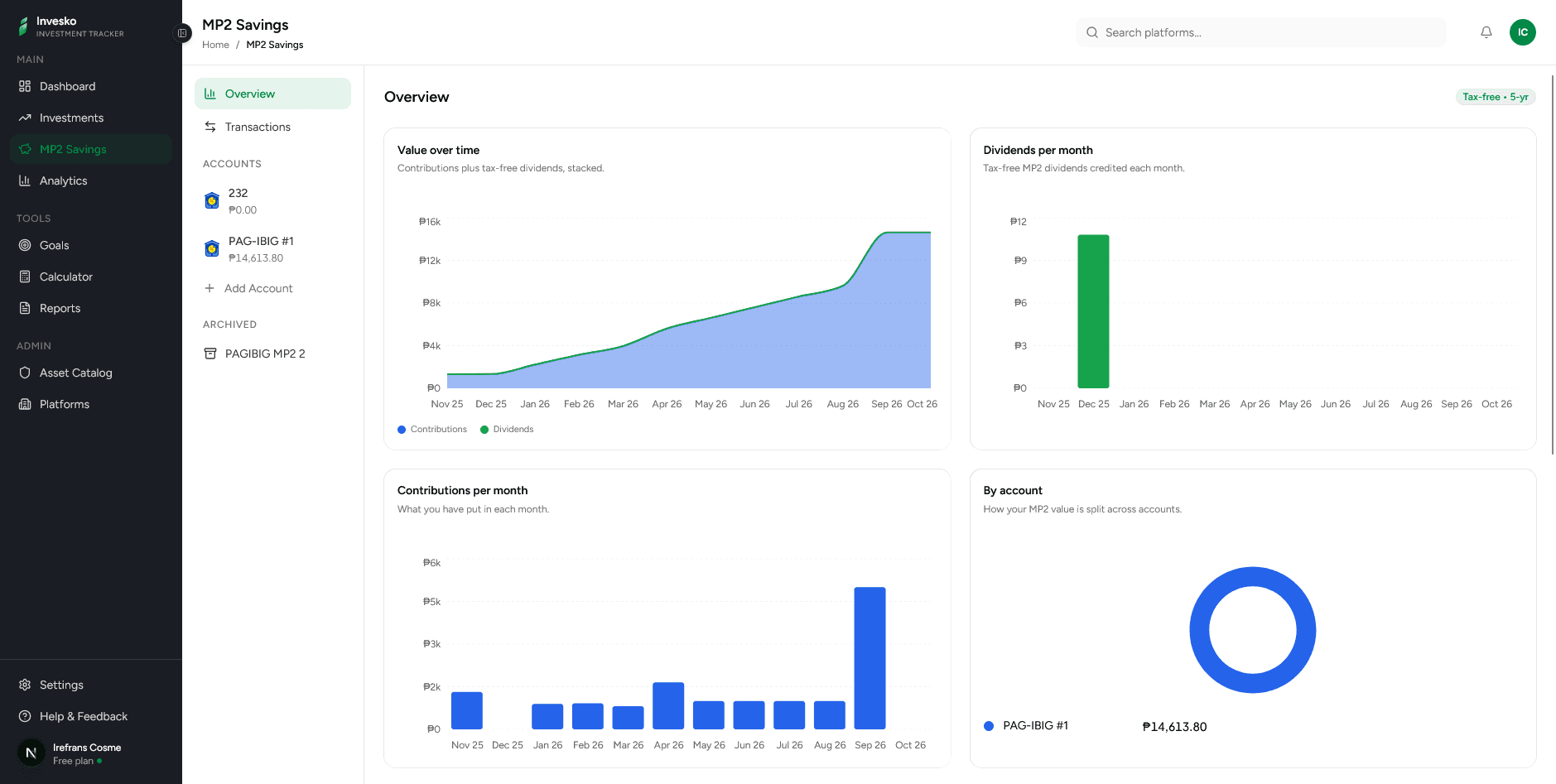Open the IC user avatar menu

(1523, 32)
